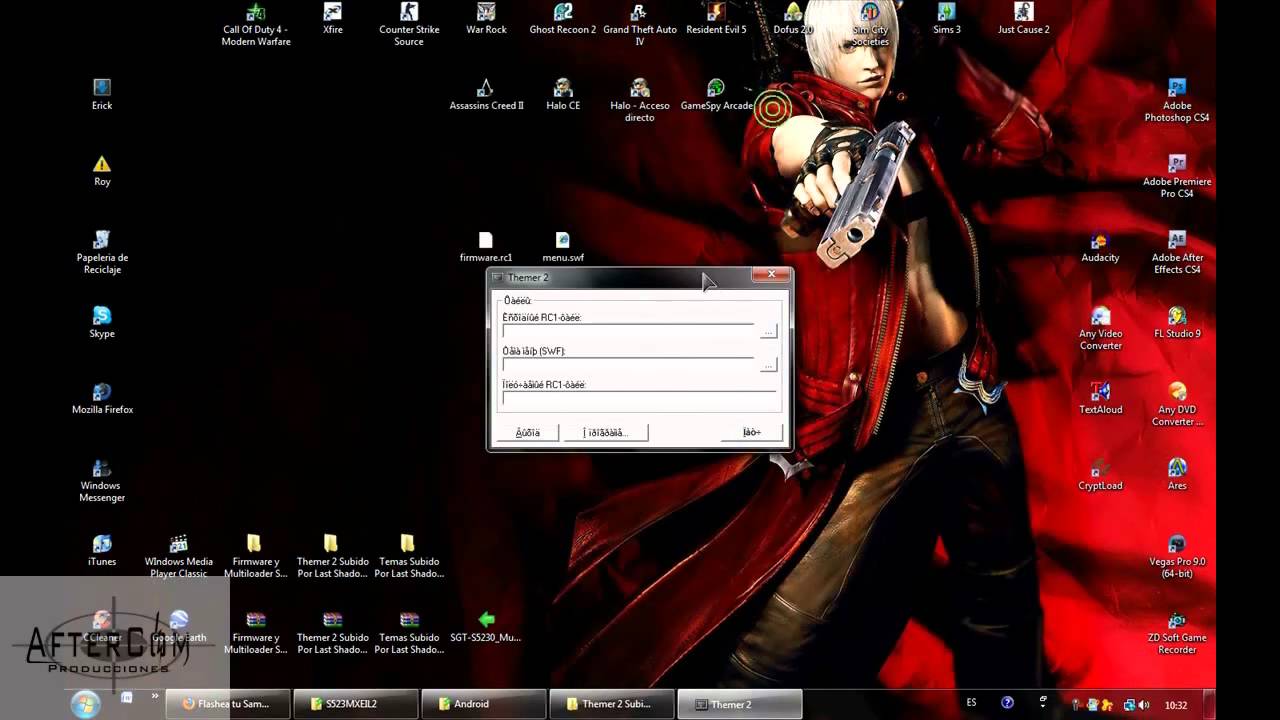Switch to the Android taskbar window

click(484, 704)
